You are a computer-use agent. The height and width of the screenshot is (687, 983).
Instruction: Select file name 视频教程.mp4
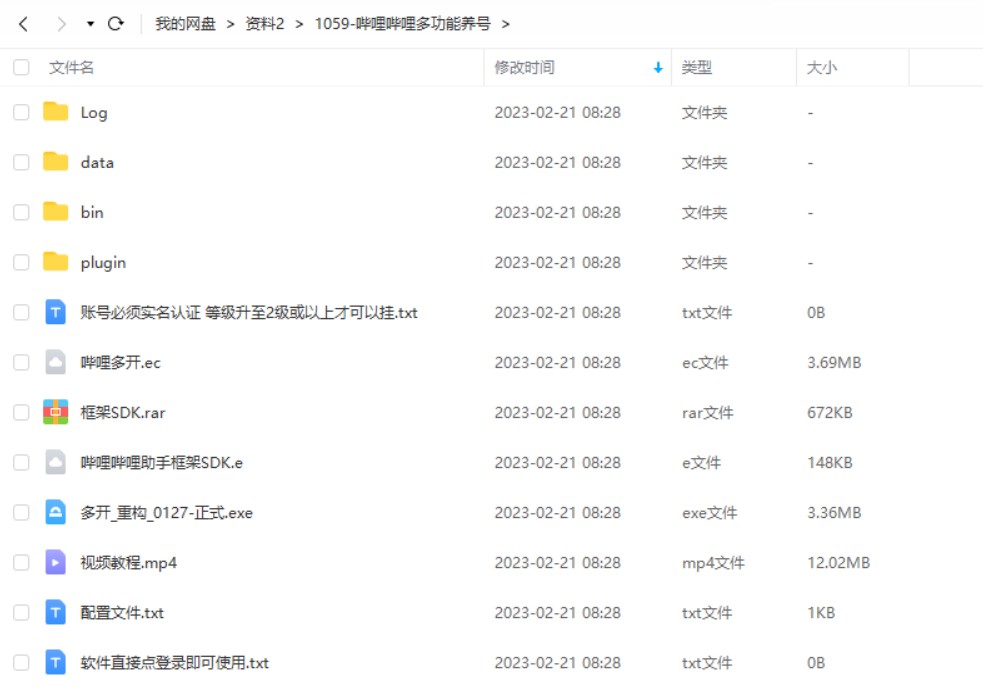coord(129,563)
